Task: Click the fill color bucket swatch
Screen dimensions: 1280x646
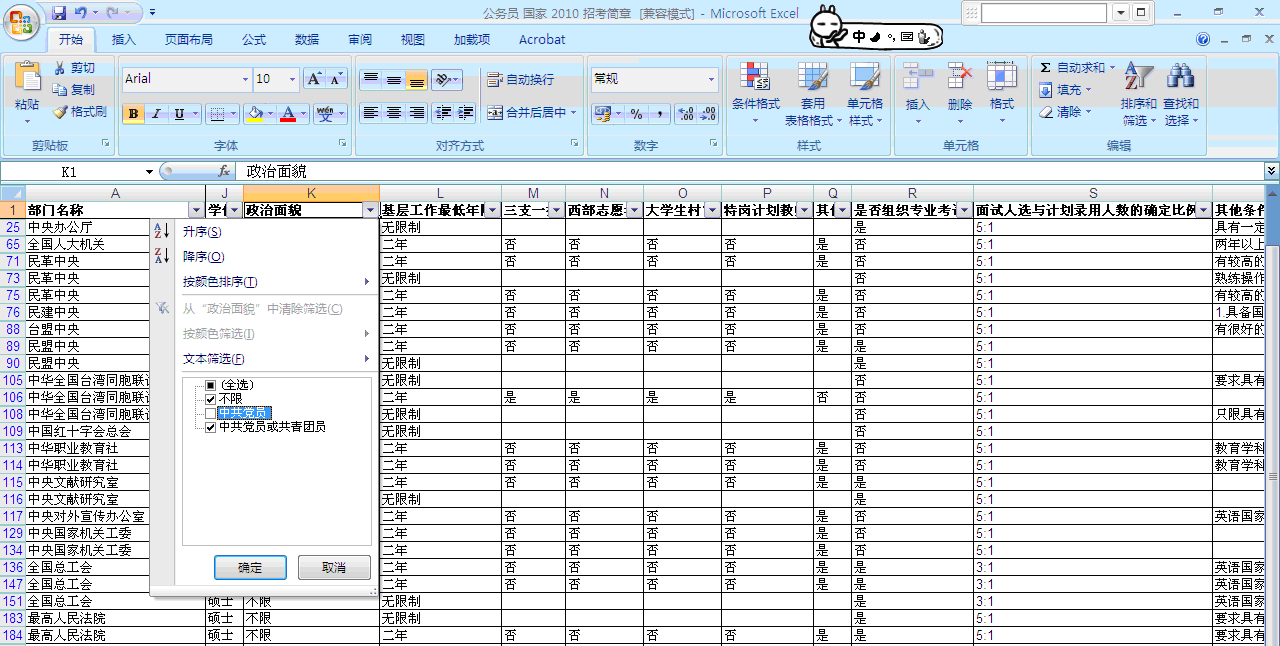Action: point(254,114)
